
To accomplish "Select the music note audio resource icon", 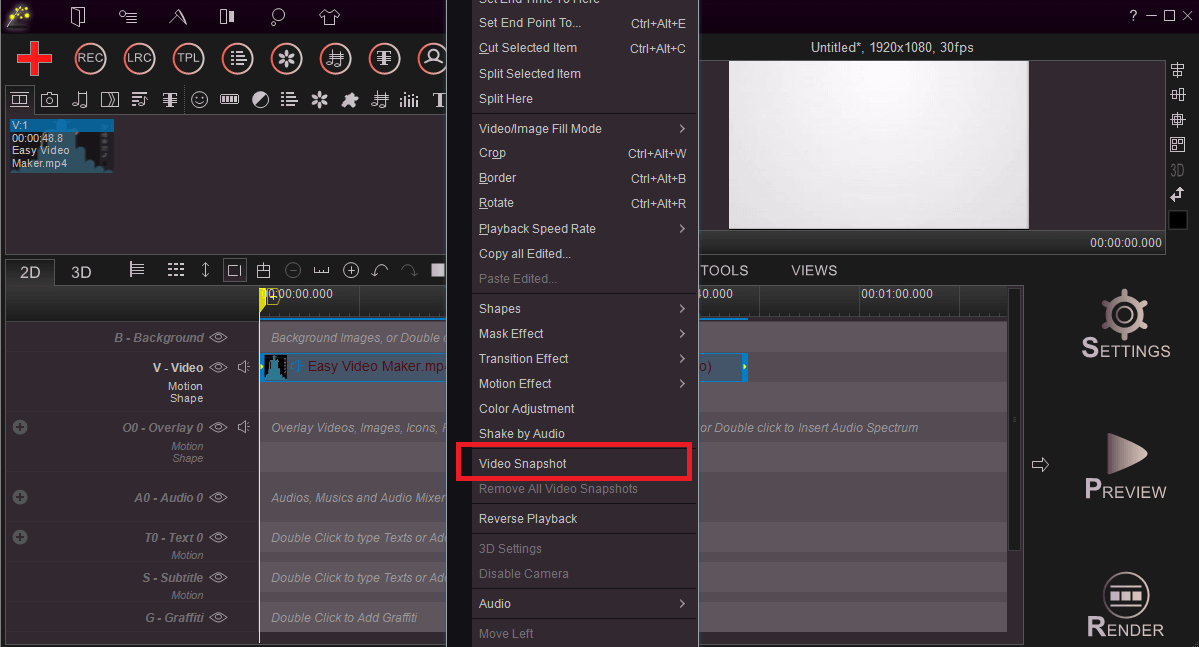I will click(80, 99).
